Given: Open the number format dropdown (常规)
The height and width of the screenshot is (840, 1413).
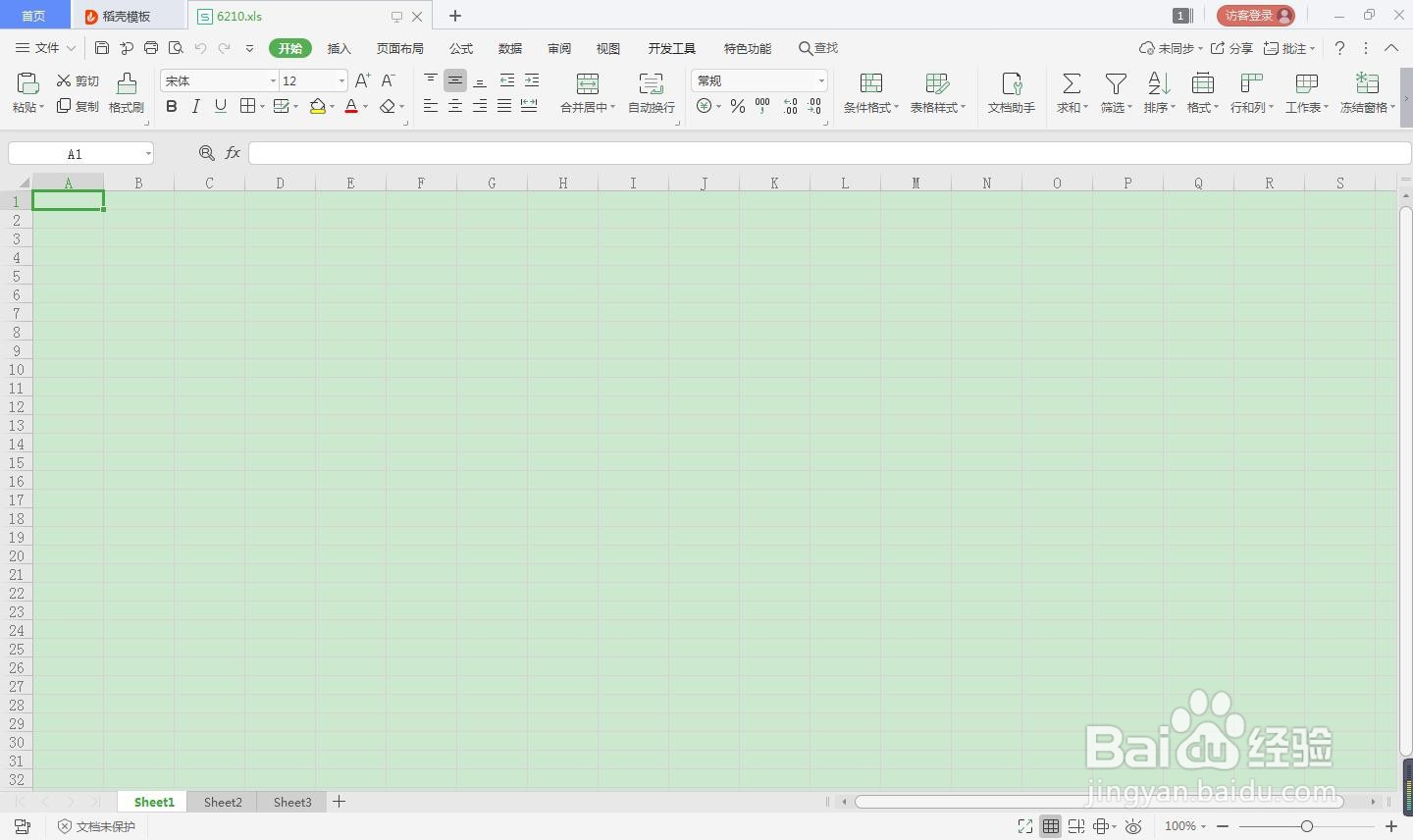Looking at the screenshot, I should pos(821,80).
